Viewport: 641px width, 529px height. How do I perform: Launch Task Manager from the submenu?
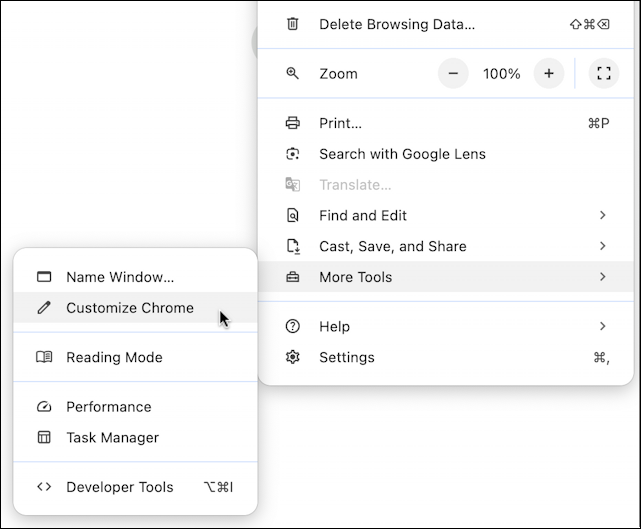click(135, 437)
